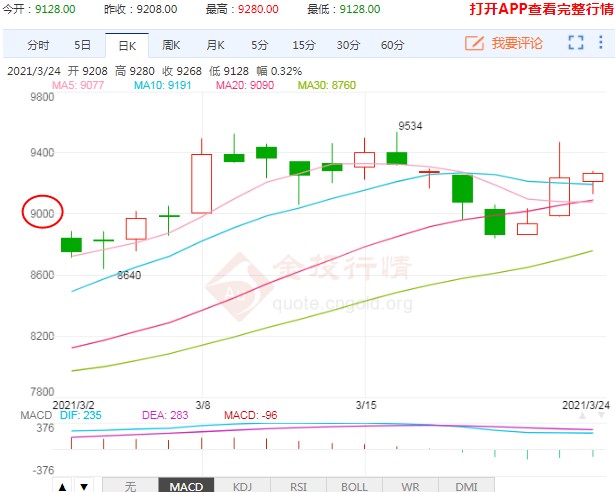Open the three-dot more options menu
This screenshot has width=616, height=492.
[x=601, y=43]
